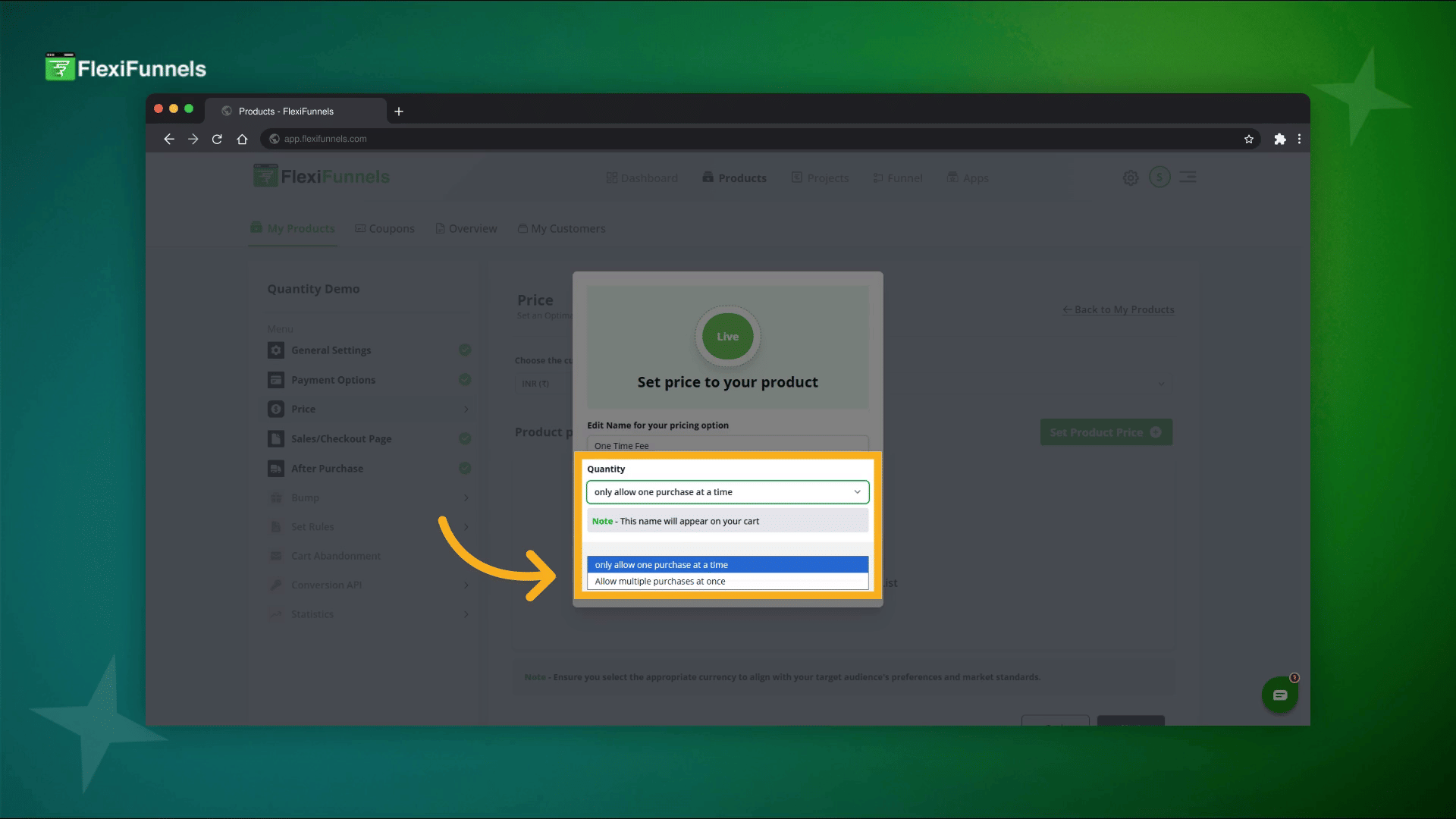Open the Quantity dropdown
This screenshot has height=819, width=1456.
[x=727, y=492]
